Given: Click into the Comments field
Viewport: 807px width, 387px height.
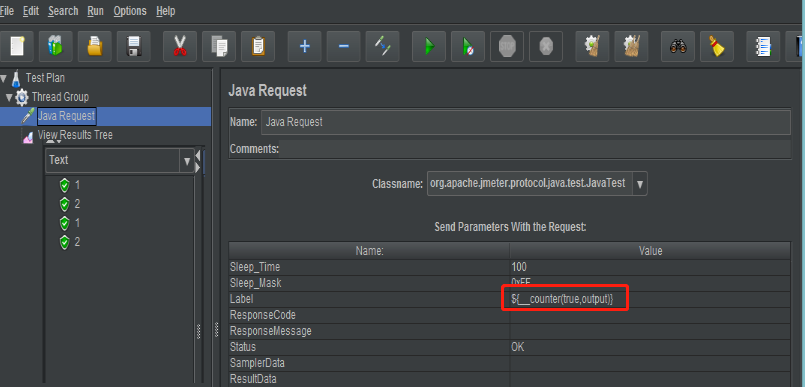Looking at the screenshot, I should point(535,149).
